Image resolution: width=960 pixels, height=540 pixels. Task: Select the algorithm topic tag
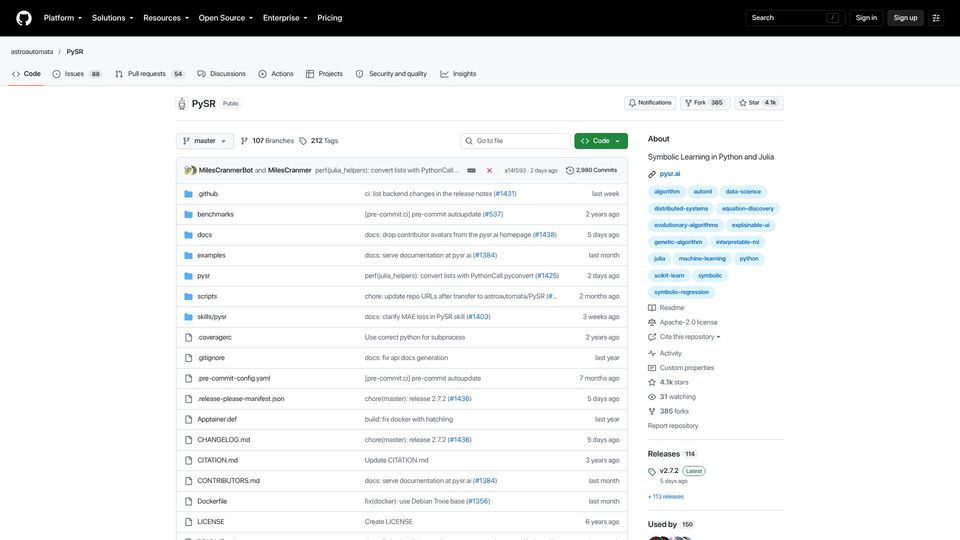(667, 192)
